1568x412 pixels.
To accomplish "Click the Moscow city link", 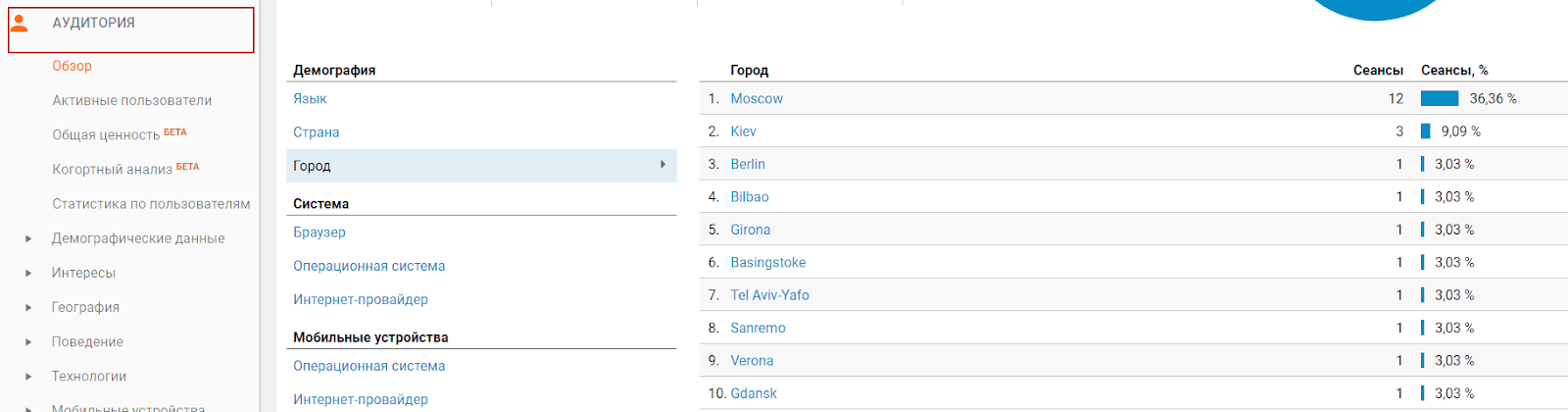I will pyautogui.click(x=756, y=98).
